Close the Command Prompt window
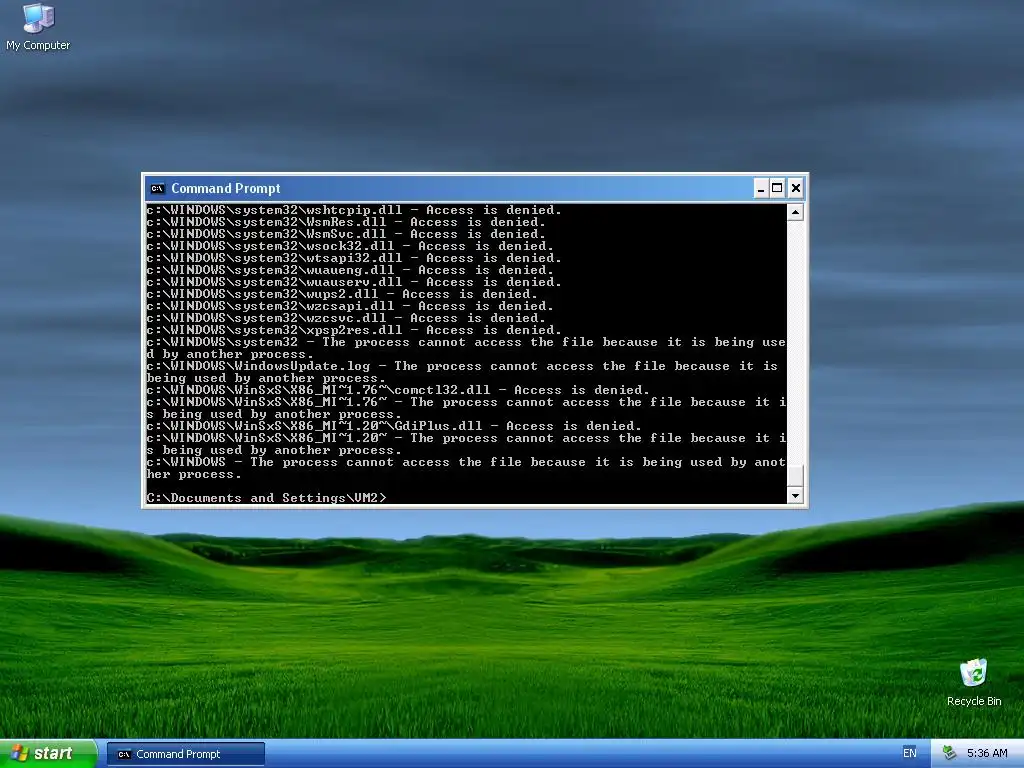The image size is (1024, 768). coord(795,189)
